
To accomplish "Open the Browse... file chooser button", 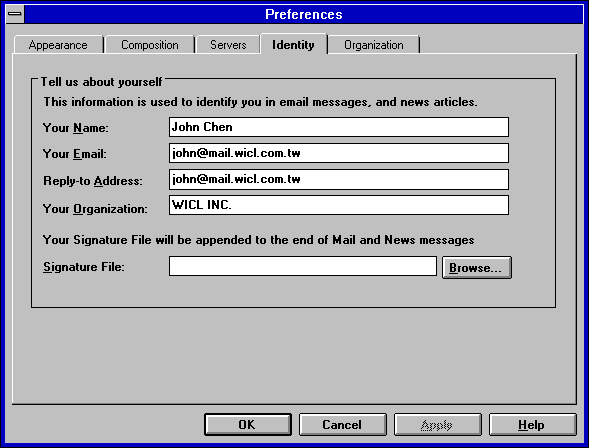I will [x=477, y=267].
